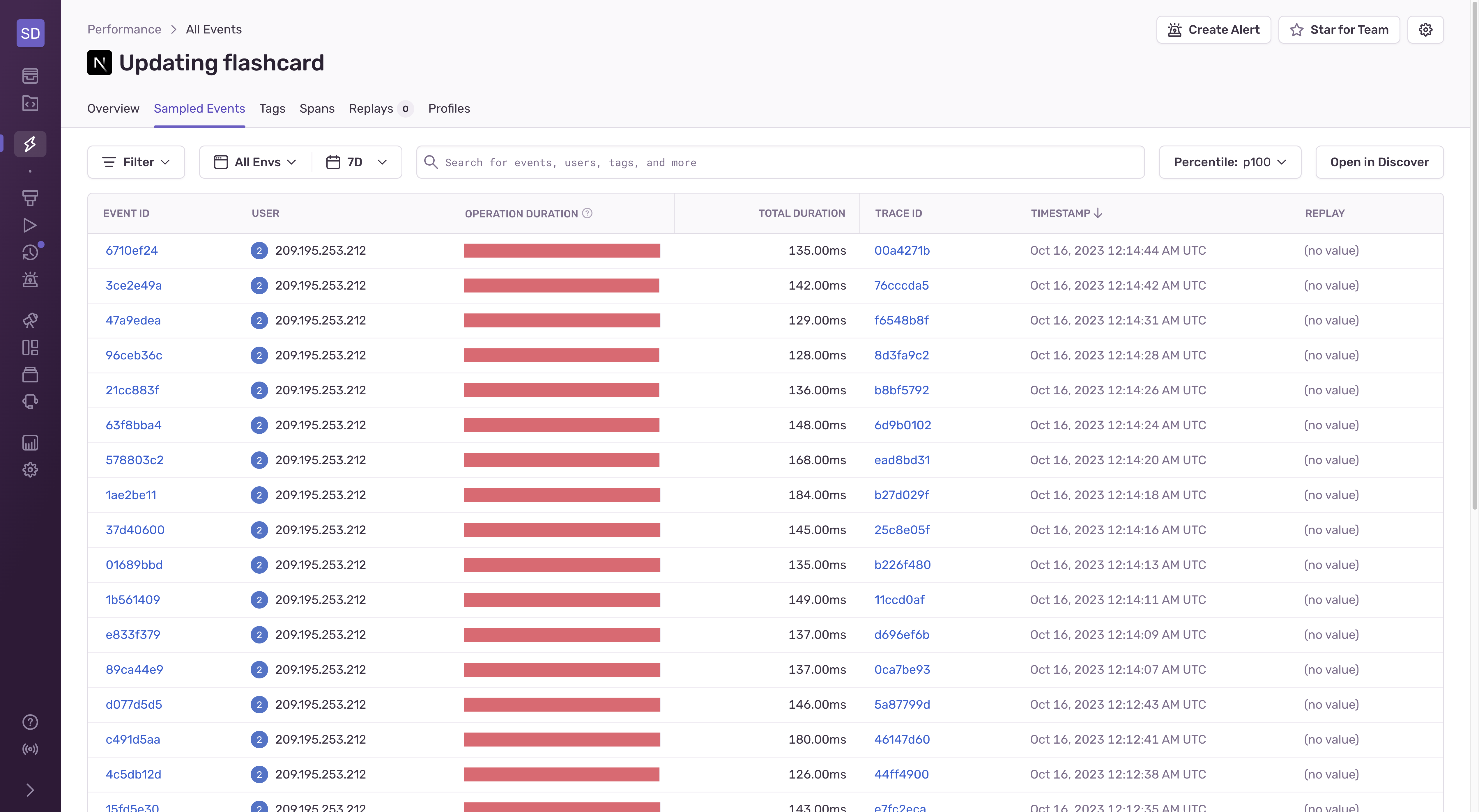Open the All Envs environment selector

[255, 162]
